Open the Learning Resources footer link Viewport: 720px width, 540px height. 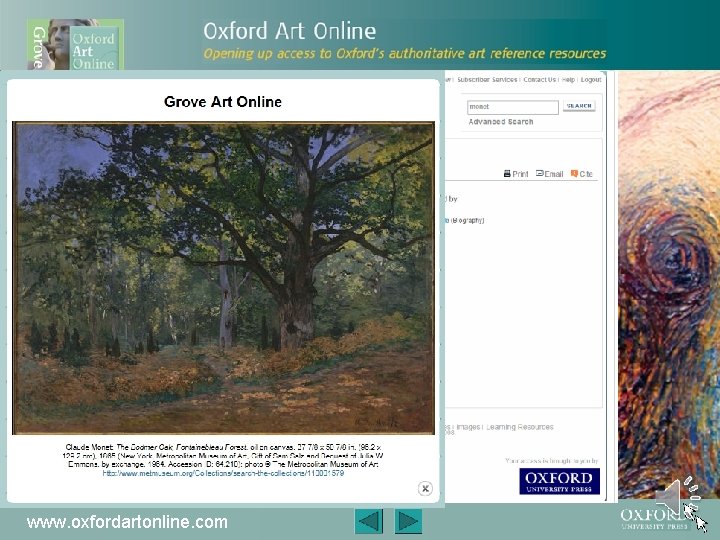(520, 427)
